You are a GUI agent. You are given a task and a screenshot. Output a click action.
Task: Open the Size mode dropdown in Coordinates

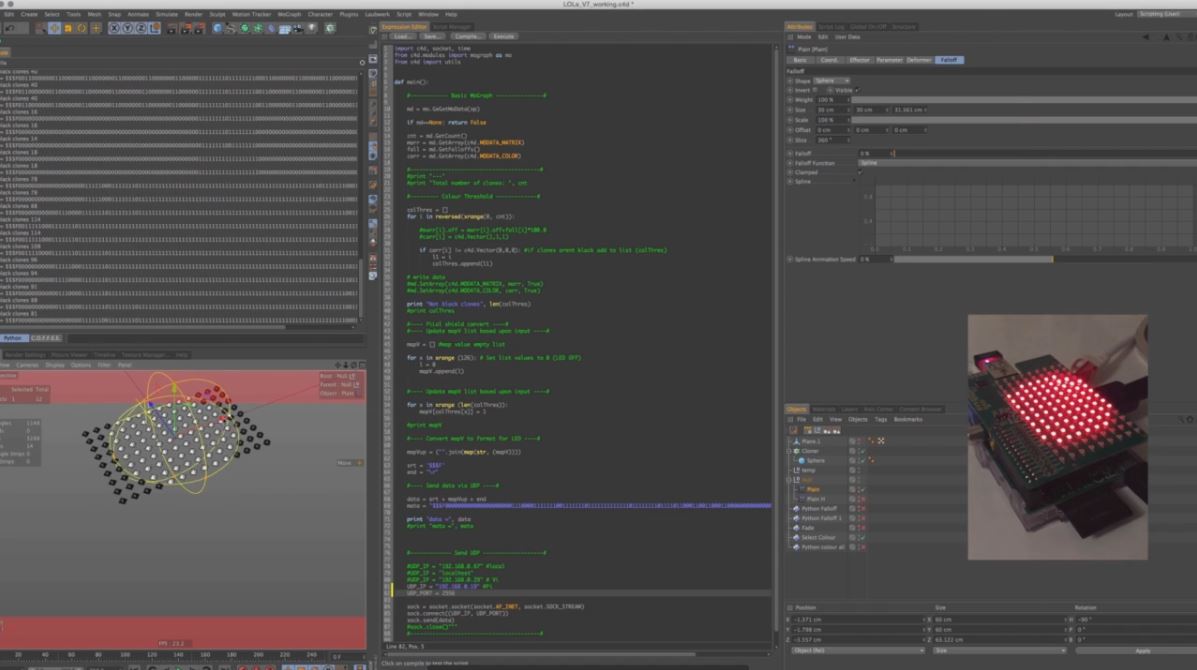point(999,651)
